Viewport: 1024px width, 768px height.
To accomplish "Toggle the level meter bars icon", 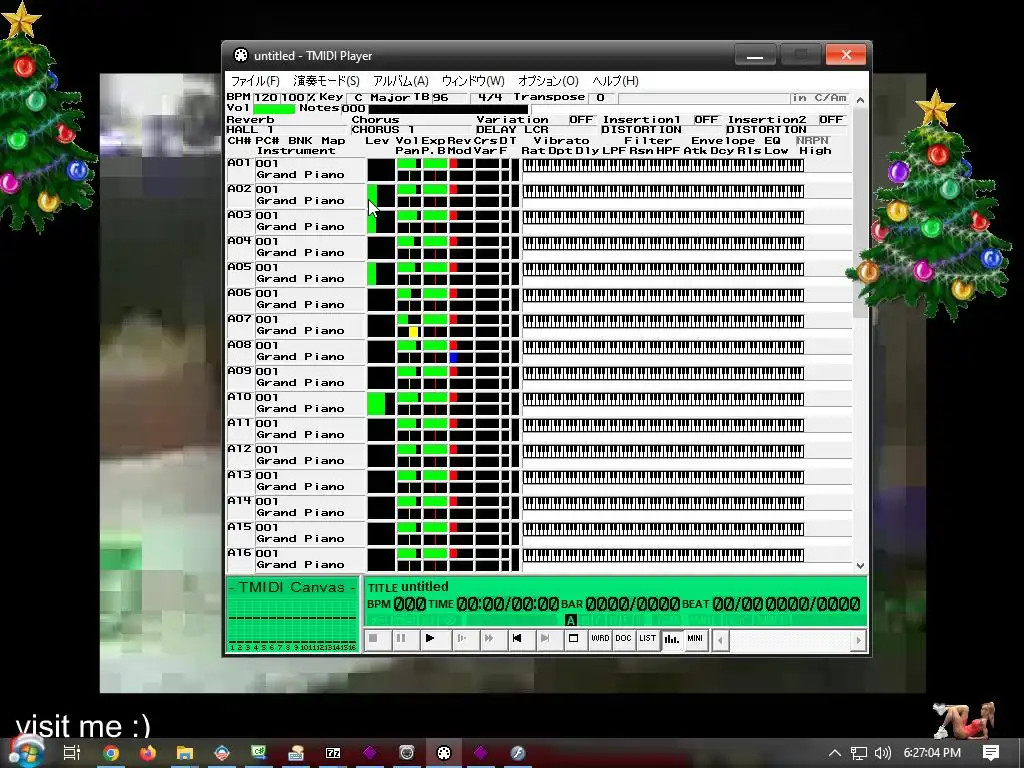I will pyautogui.click(x=671, y=639).
